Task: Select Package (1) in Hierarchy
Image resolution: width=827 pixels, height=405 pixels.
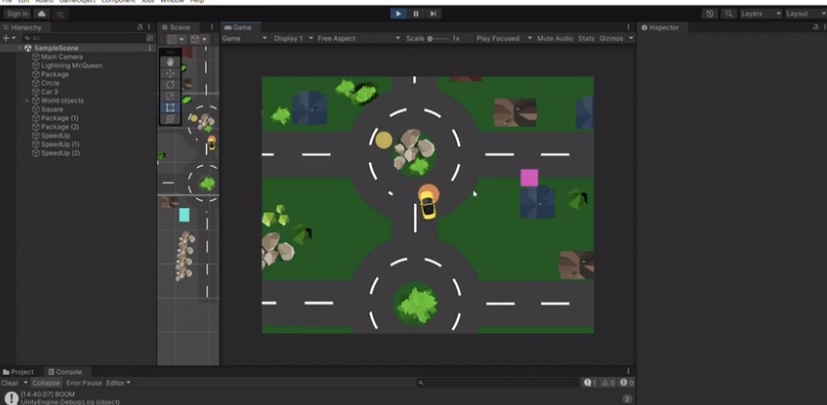Action: coord(60,118)
